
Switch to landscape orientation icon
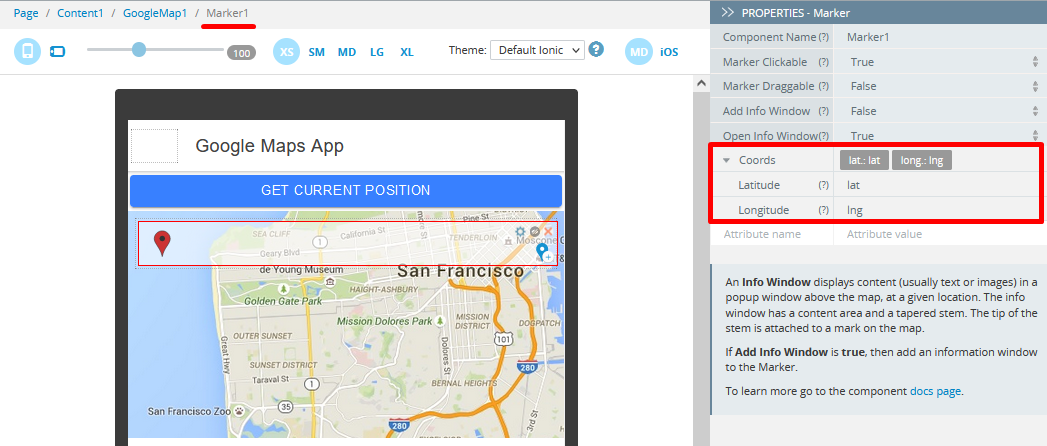point(57,51)
